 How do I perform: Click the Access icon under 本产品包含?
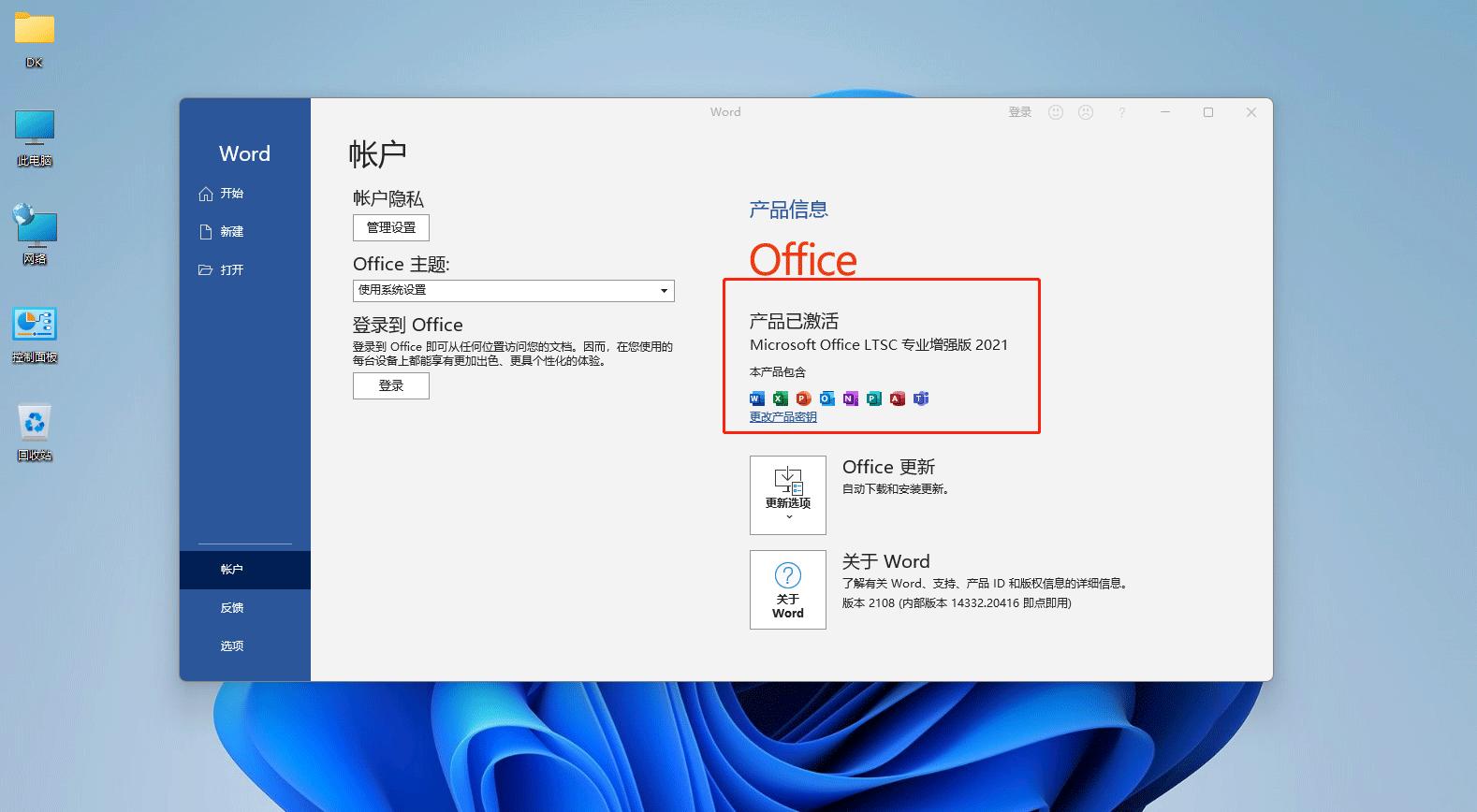coord(897,399)
